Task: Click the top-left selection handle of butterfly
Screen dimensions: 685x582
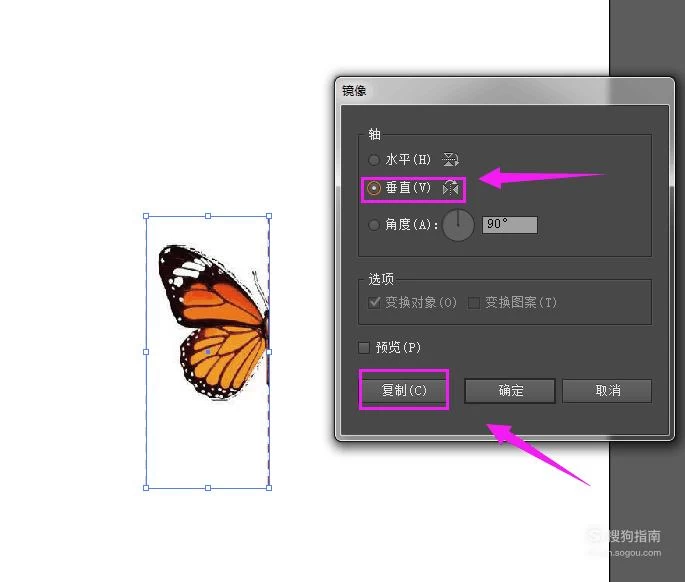Action: 146,216
